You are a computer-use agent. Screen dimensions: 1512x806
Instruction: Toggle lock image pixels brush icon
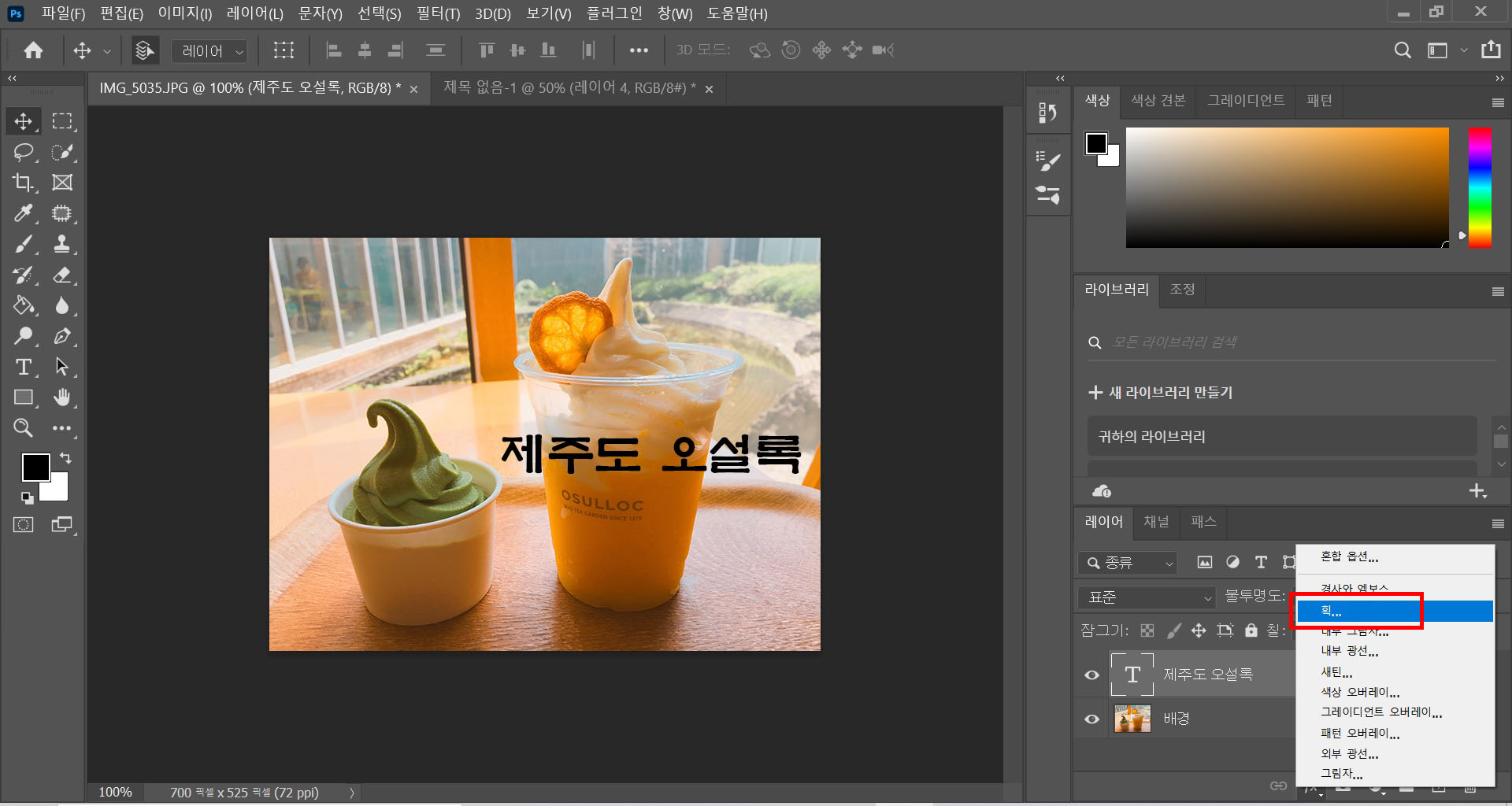[1173, 630]
